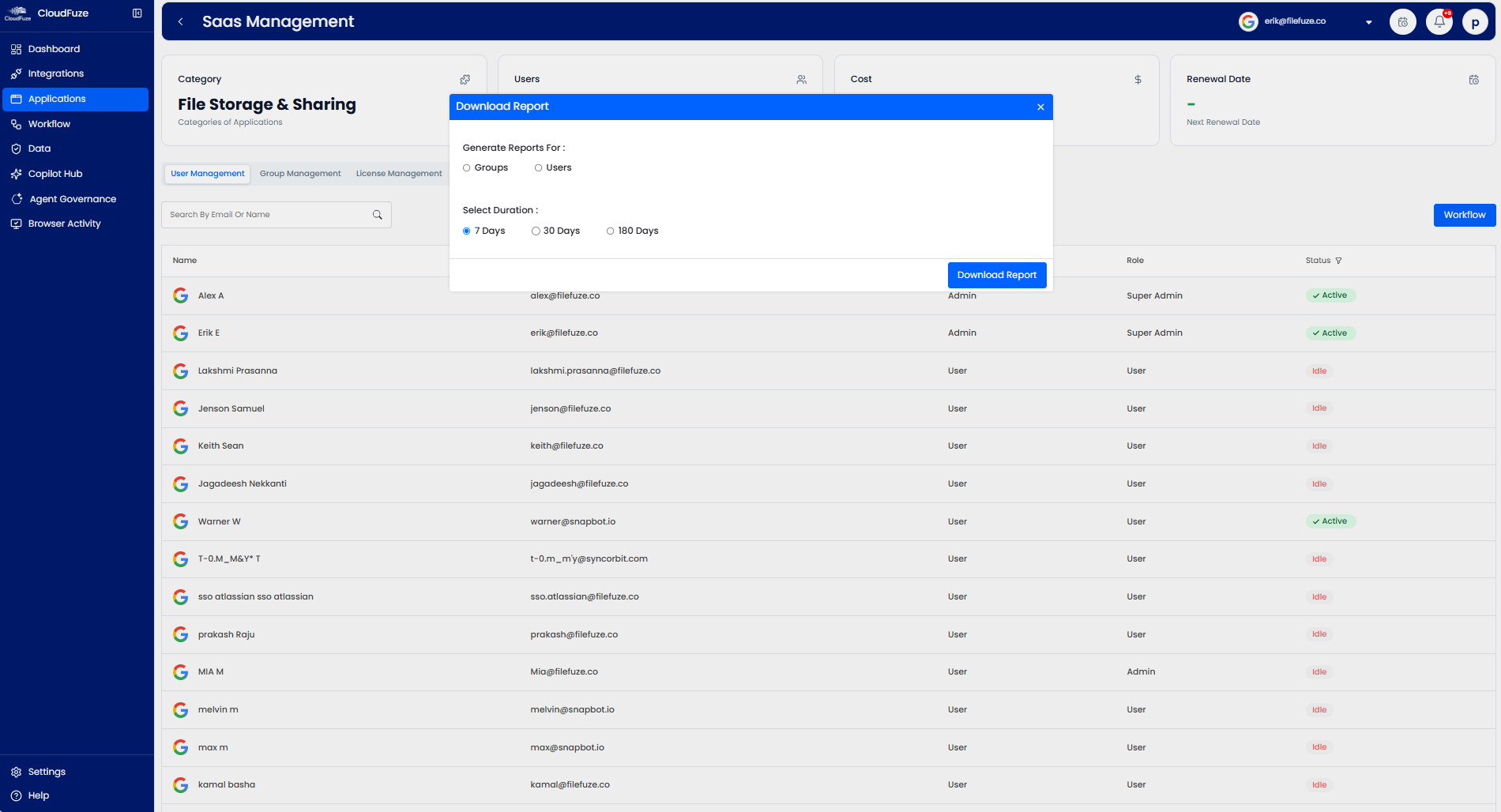Filter the Status column

pyautogui.click(x=1338, y=261)
